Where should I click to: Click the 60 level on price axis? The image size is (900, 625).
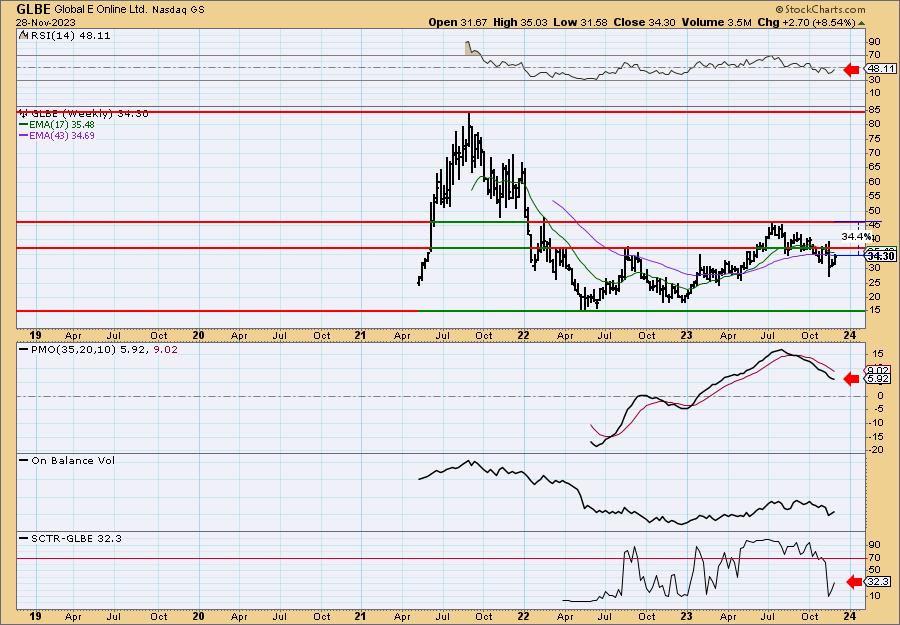coord(874,181)
